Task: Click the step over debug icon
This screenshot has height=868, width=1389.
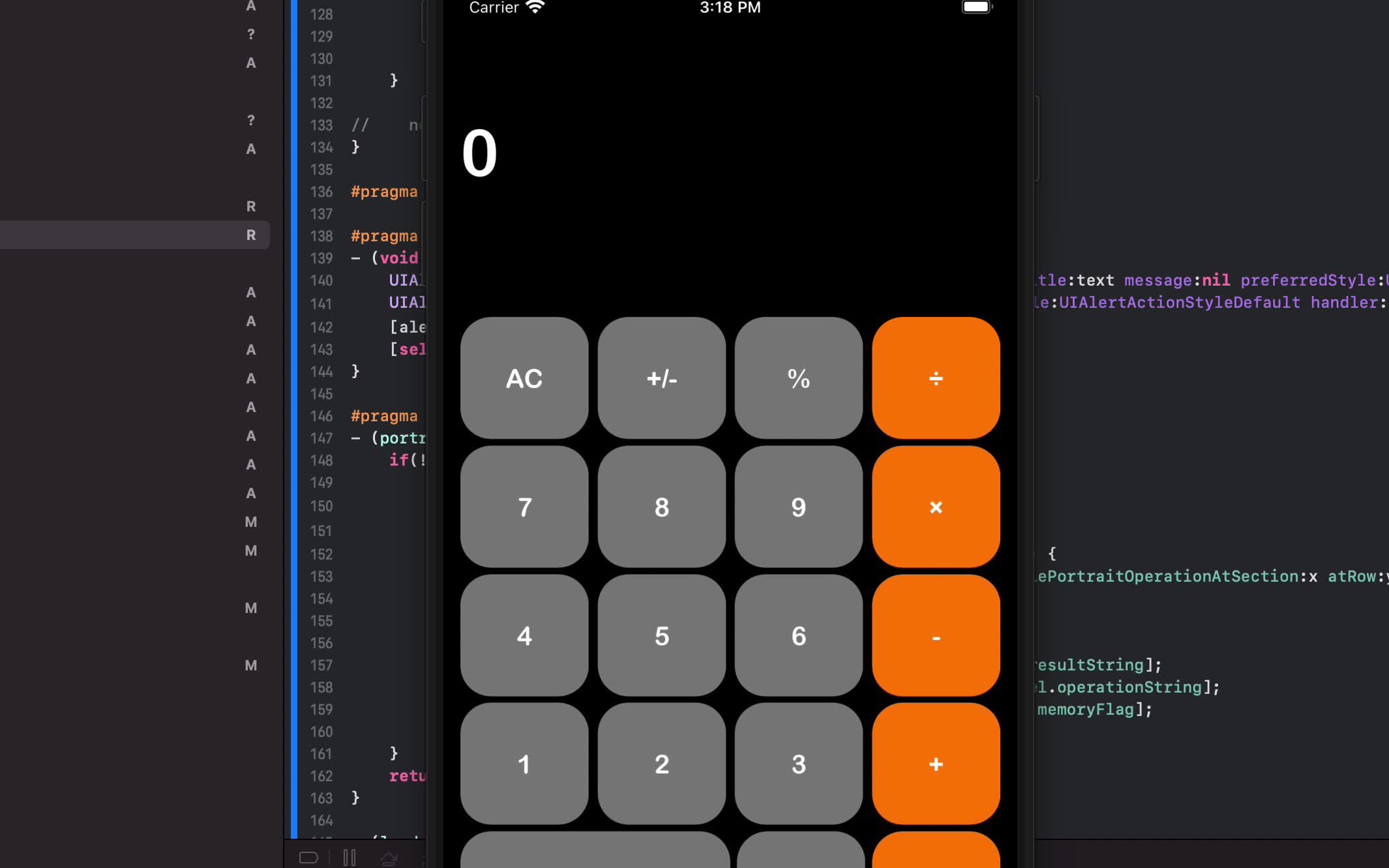Action: 389,858
